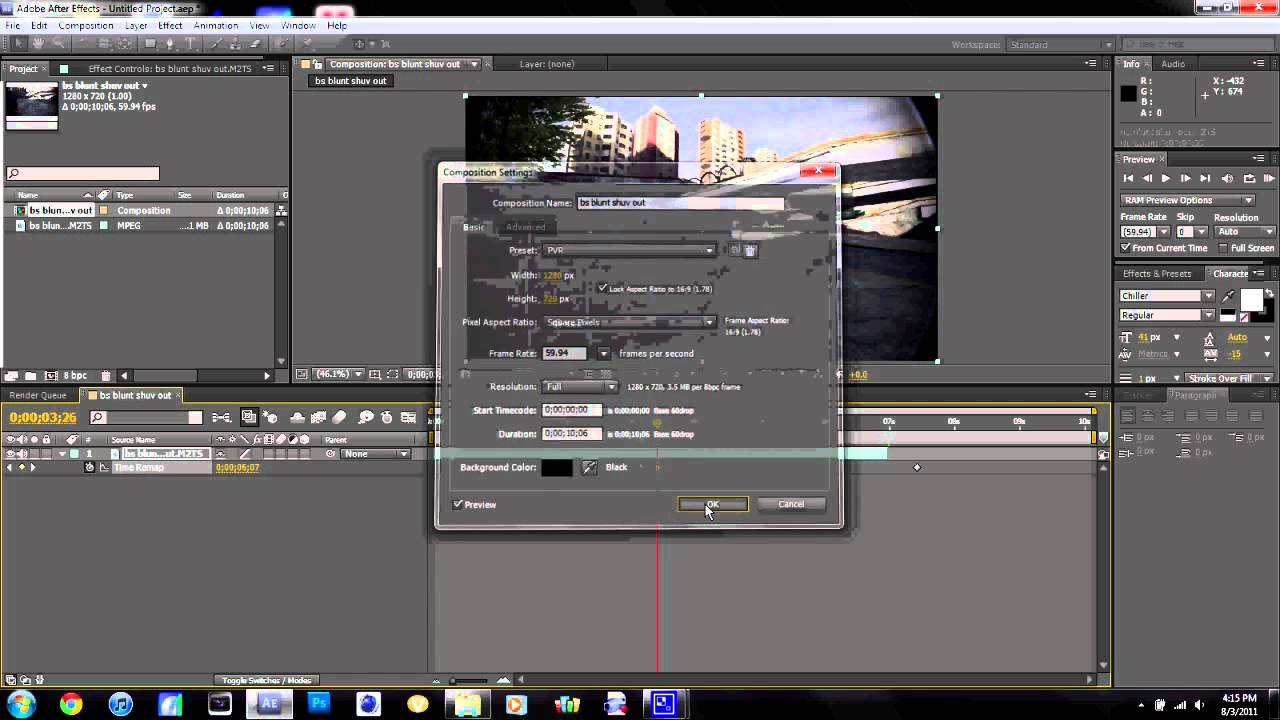Toggle Lock Aspect Ratio to 16:9 checkbox
The width and height of the screenshot is (1280, 720).
[x=603, y=288]
